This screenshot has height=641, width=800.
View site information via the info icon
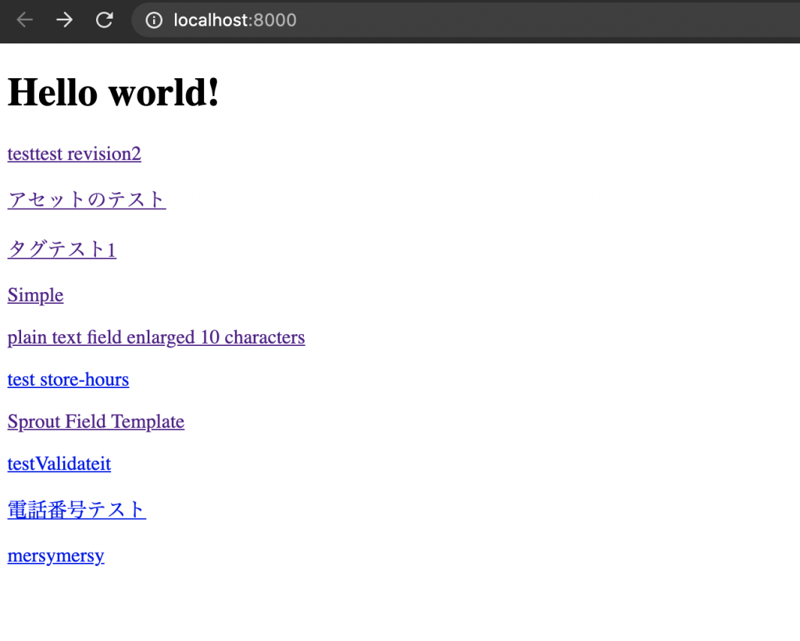(154, 20)
